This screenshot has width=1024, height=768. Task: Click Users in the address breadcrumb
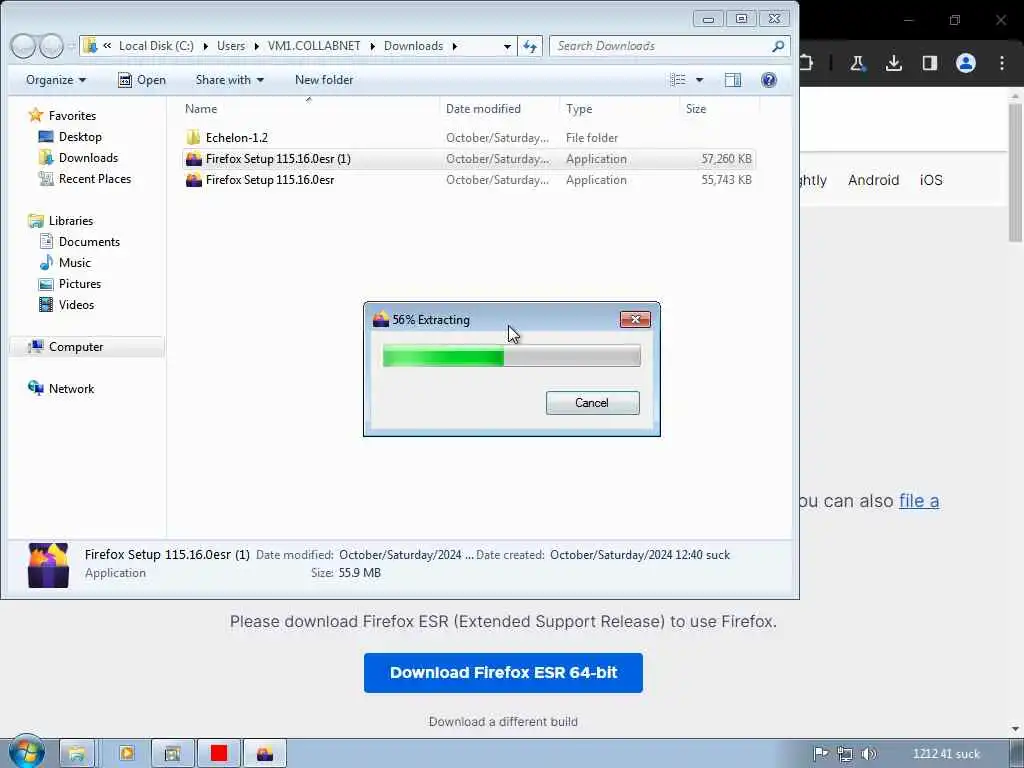coord(231,46)
